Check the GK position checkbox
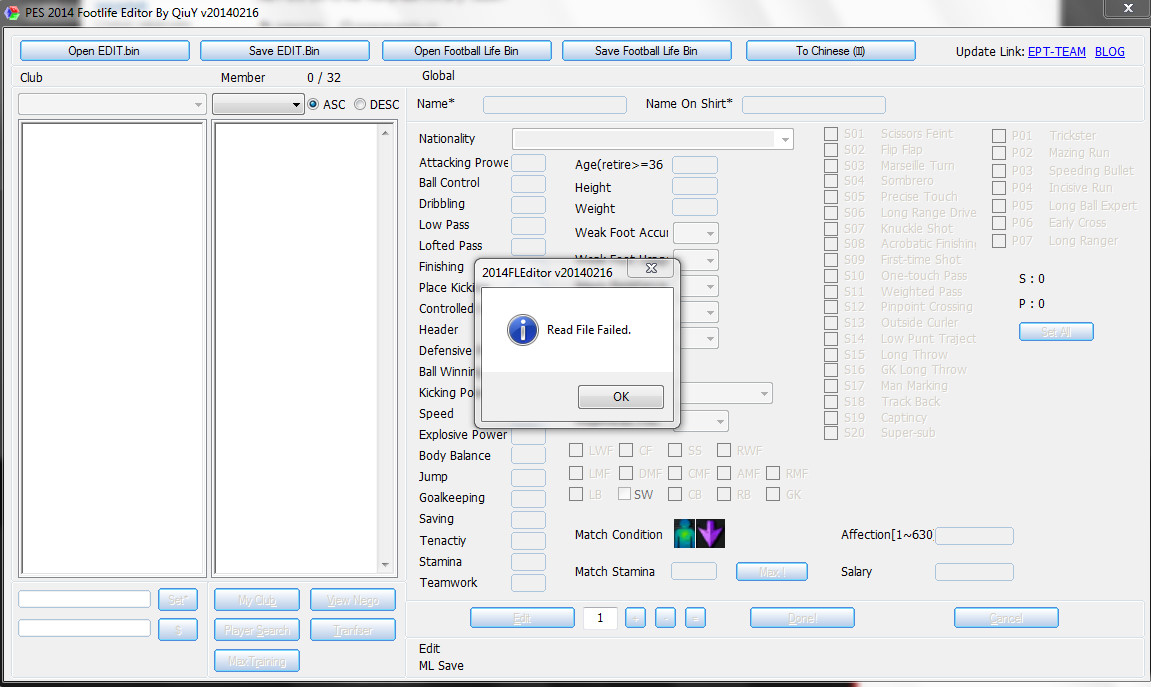The height and width of the screenshot is (687, 1151). click(773, 494)
